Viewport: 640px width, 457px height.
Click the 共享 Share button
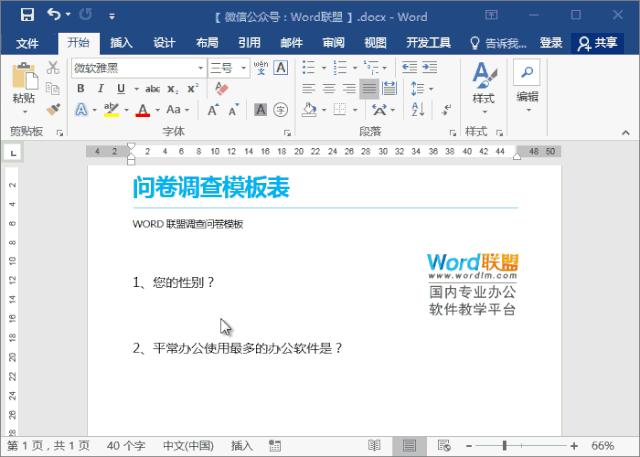coord(598,43)
